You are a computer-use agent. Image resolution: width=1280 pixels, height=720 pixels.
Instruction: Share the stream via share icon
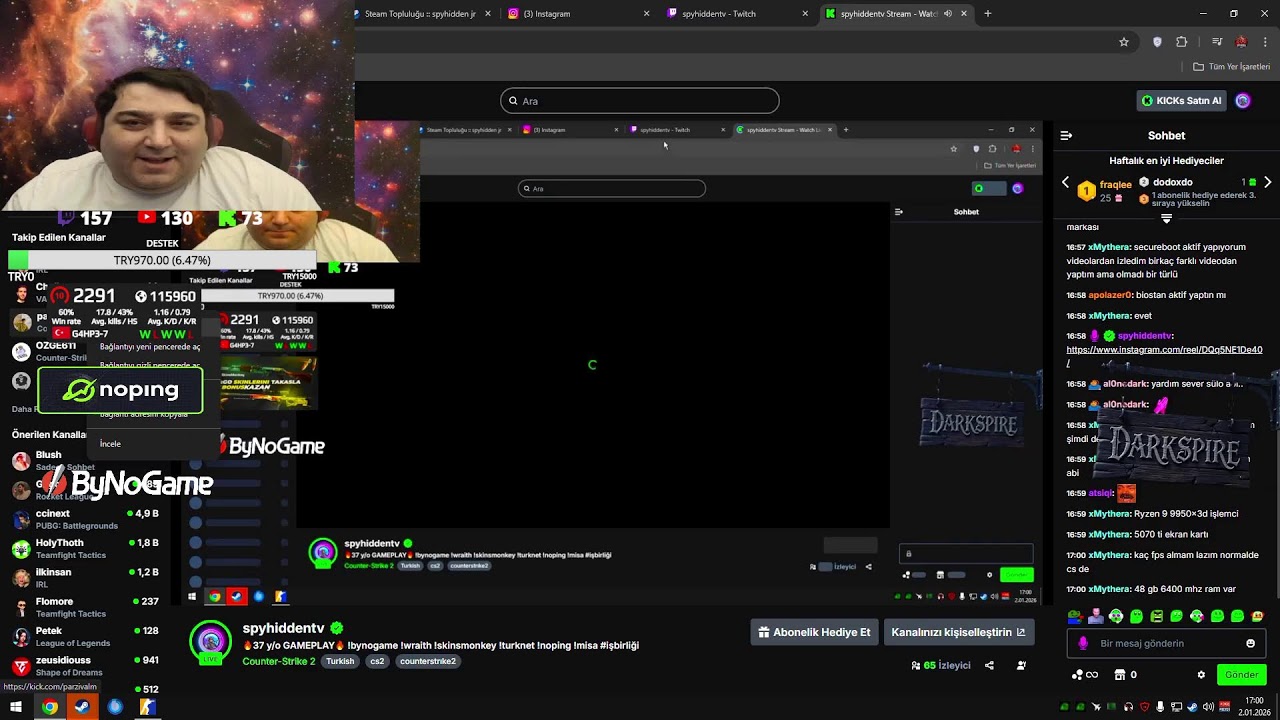[989, 665]
